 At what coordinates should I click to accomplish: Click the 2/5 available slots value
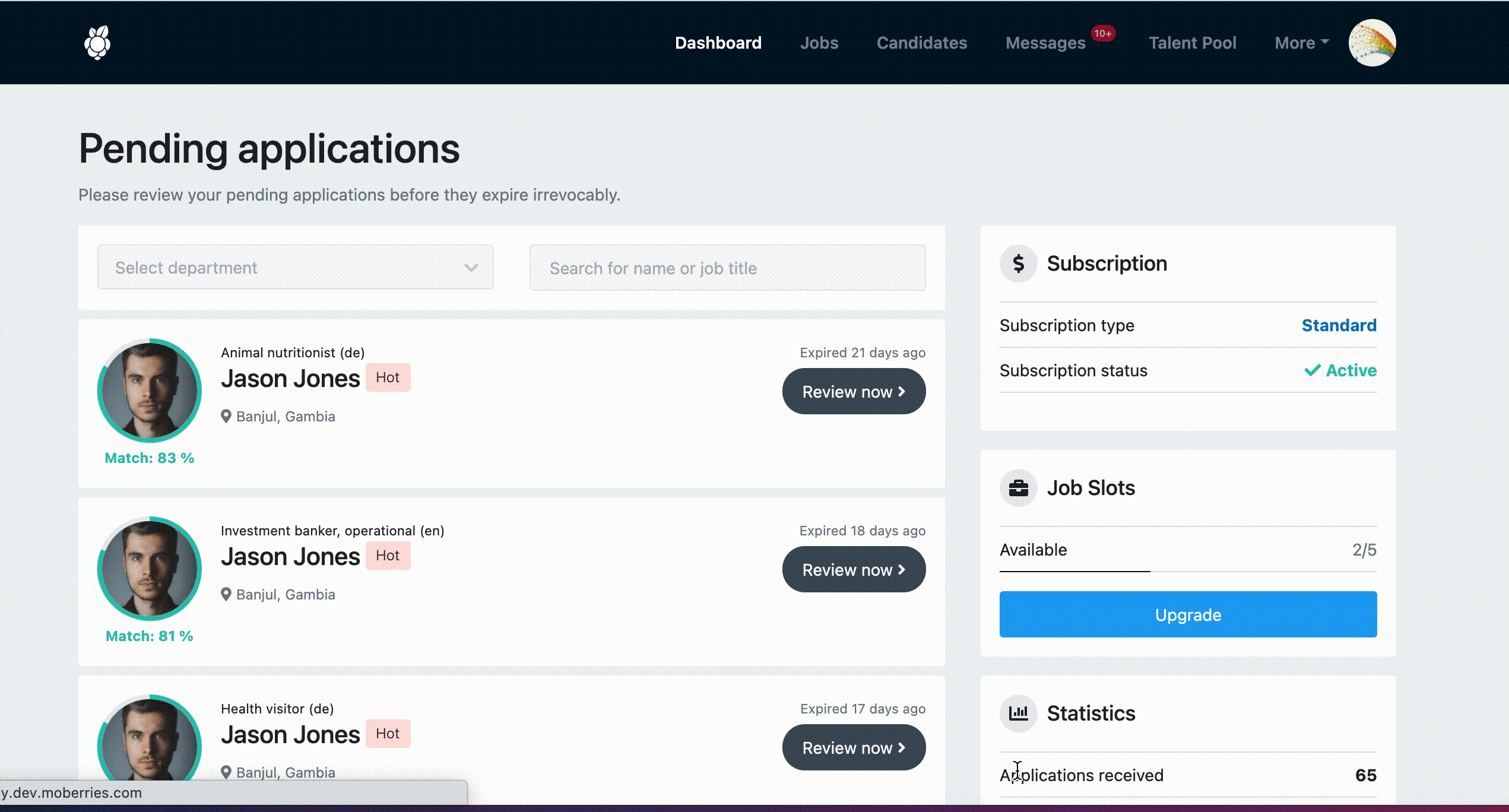point(1364,550)
